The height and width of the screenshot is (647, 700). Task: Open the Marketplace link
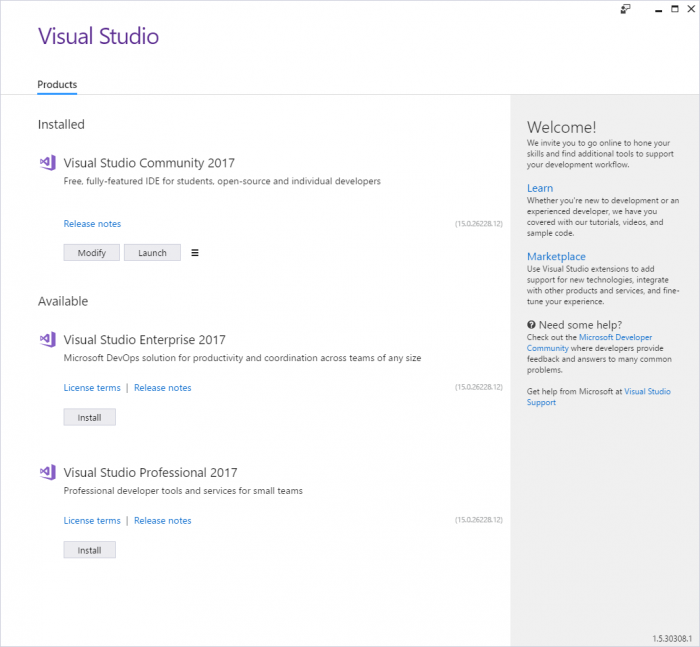(x=556, y=256)
